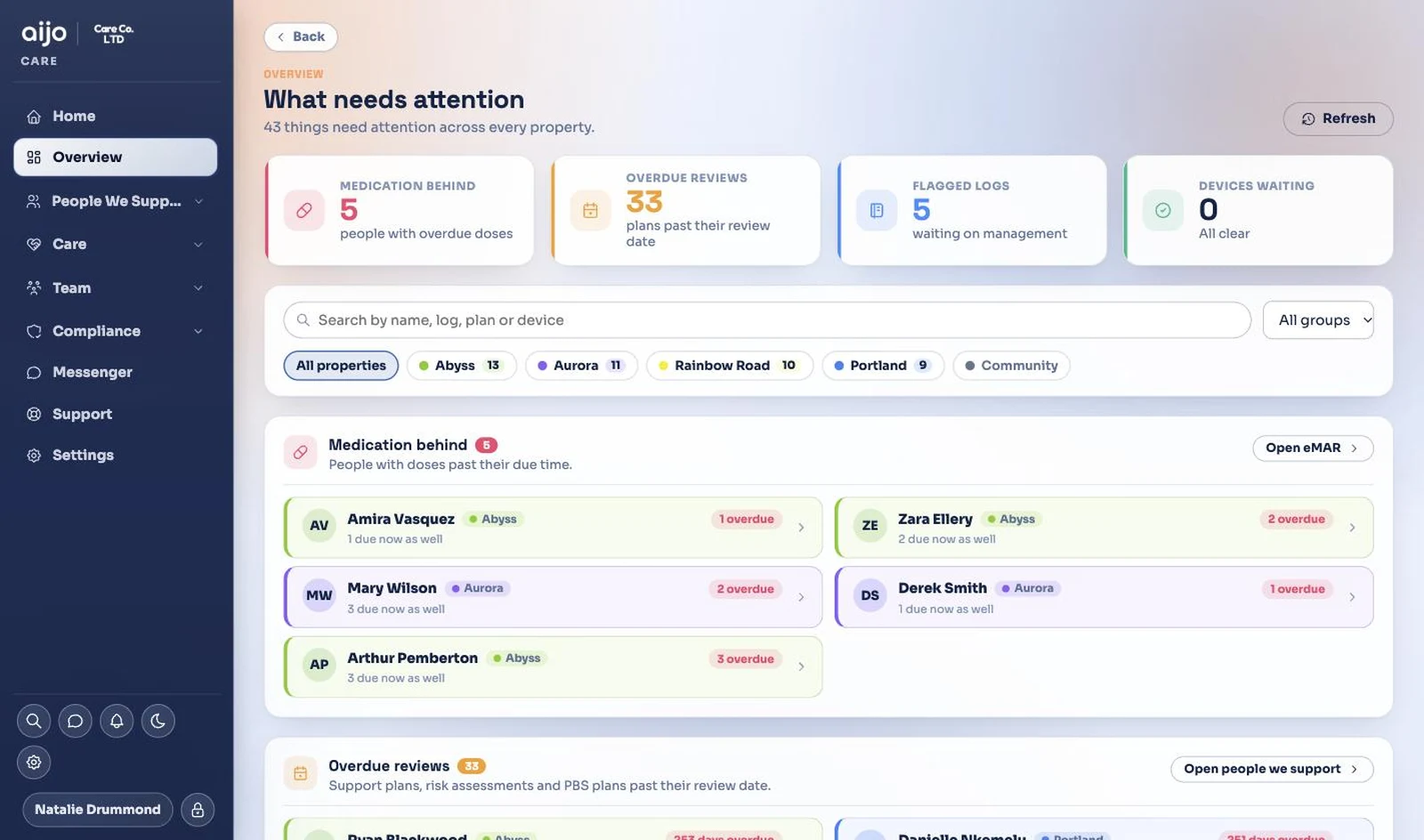Click the Compliance shield icon
The width and height of the screenshot is (1424, 840).
pos(34,331)
